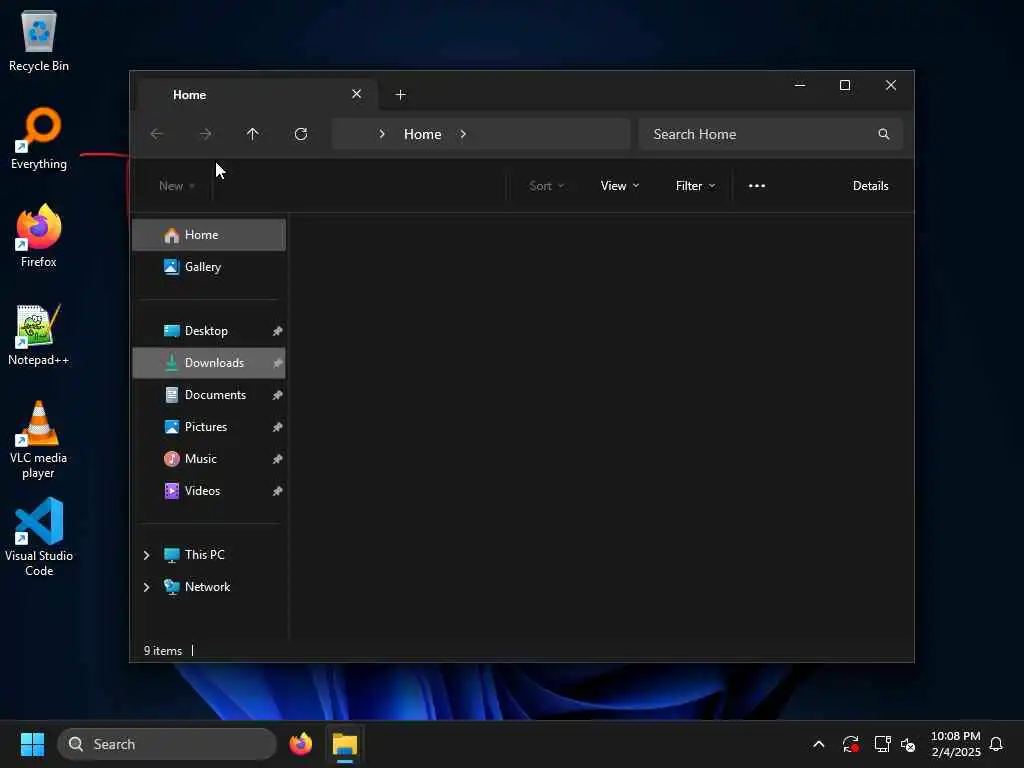Click Home in the address bar
Viewport: 1024px width, 768px height.
coord(423,134)
